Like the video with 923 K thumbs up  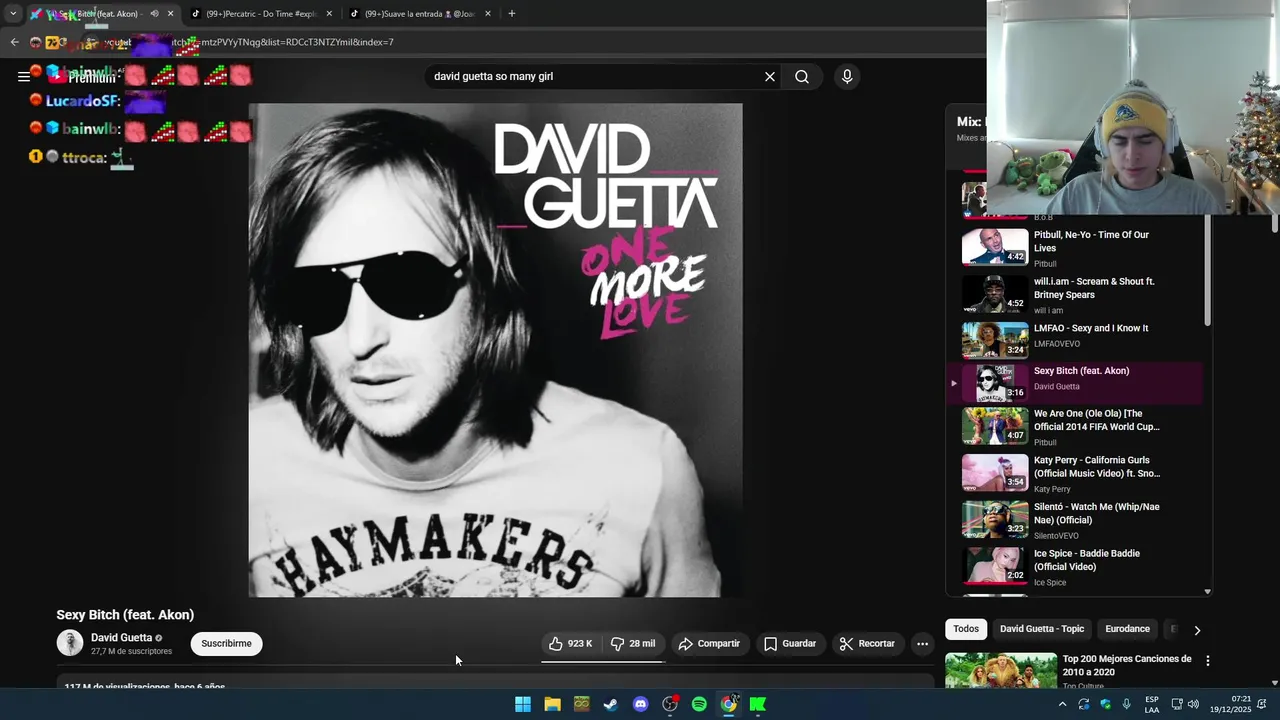pos(571,644)
